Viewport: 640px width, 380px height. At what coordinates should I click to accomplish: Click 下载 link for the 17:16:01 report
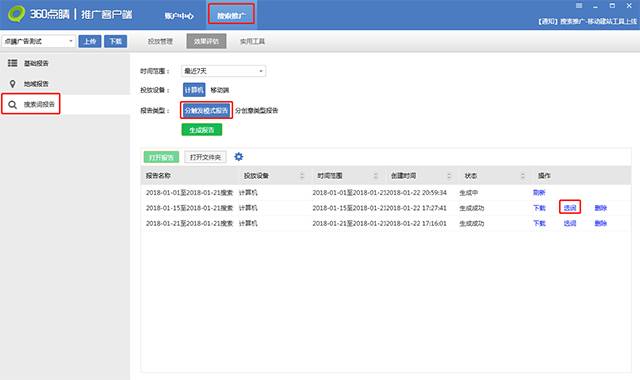[539, 223]
